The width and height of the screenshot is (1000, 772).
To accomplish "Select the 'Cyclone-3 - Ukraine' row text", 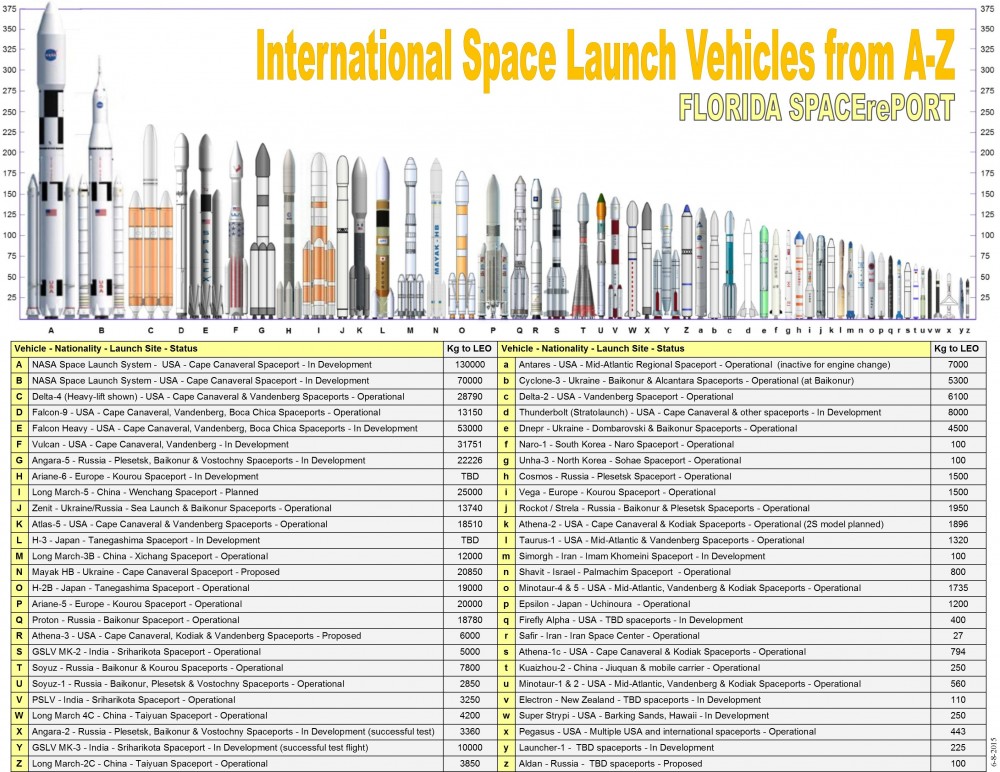I will tap(686, 380).
